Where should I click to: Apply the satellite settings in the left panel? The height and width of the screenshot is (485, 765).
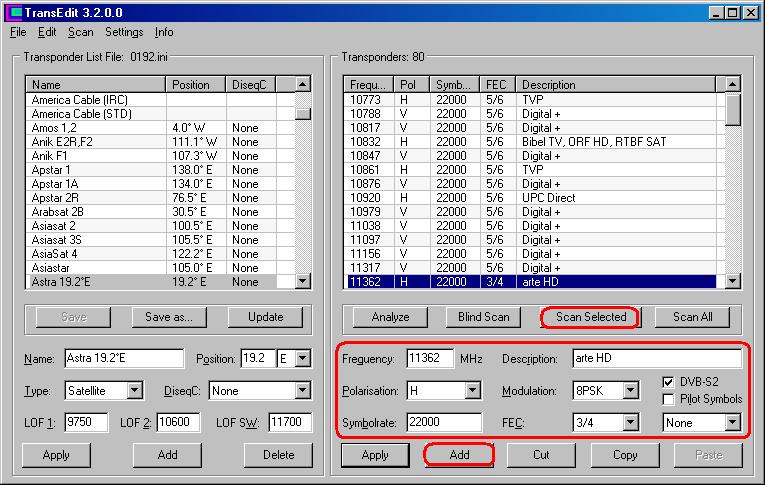[56, 455]
